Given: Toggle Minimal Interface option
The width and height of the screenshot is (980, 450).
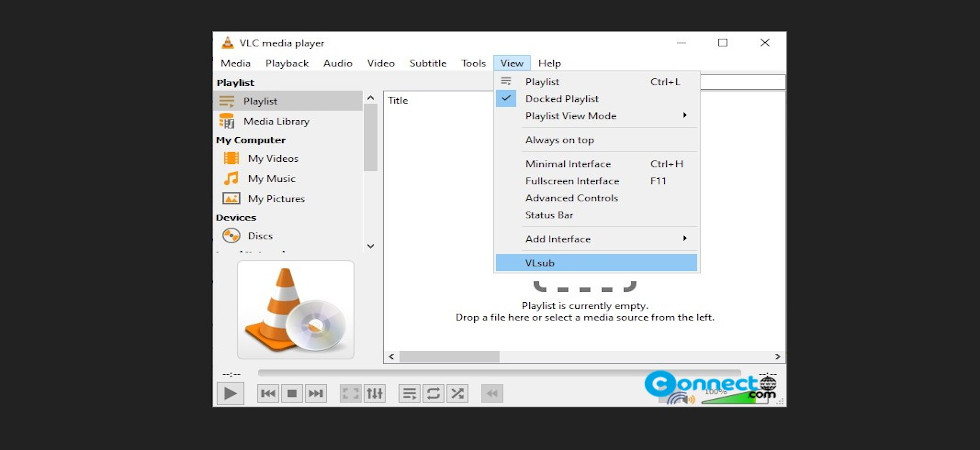Looking at the screenshot, I should (x=596, y=164).
